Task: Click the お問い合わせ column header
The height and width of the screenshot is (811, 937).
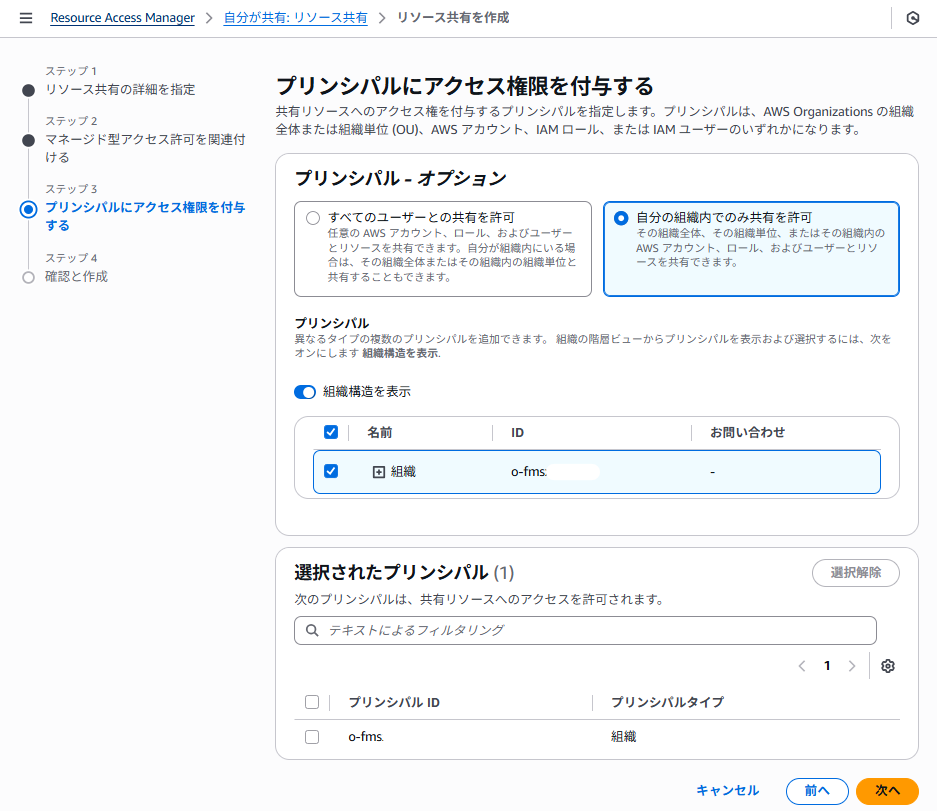Action: pos(747,433)
